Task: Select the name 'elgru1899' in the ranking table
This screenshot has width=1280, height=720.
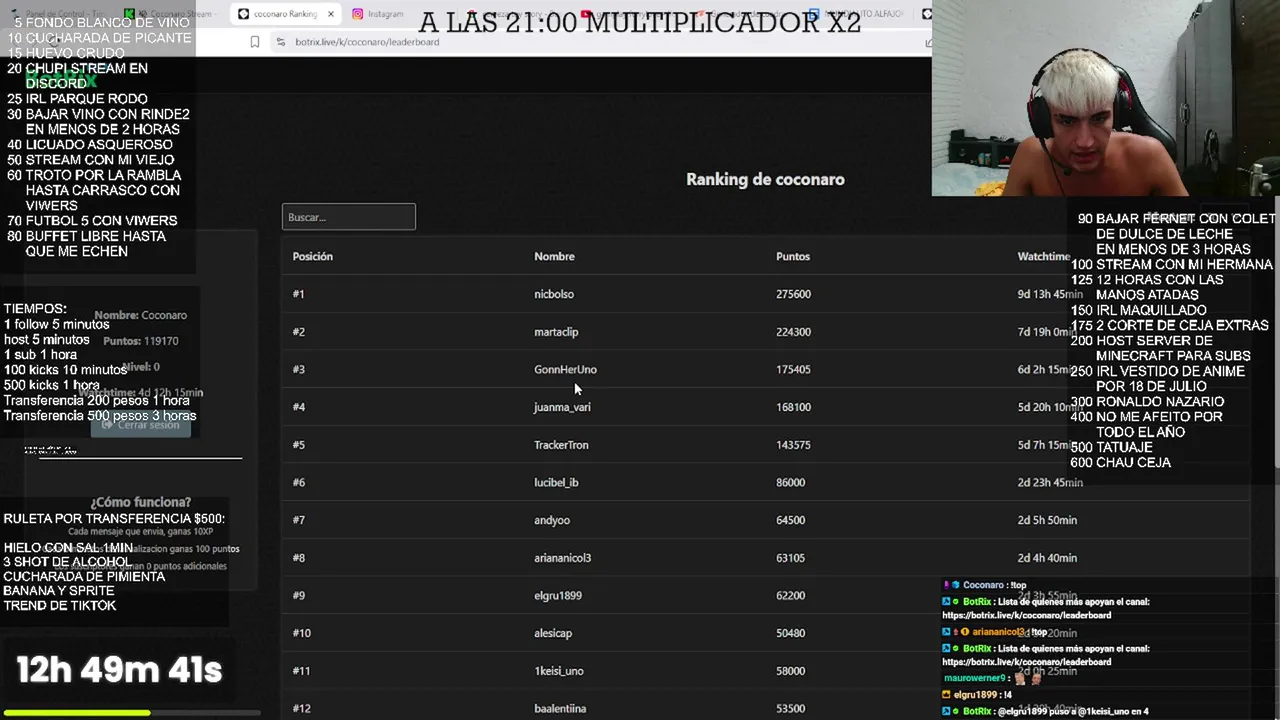Action: [558, 596]
